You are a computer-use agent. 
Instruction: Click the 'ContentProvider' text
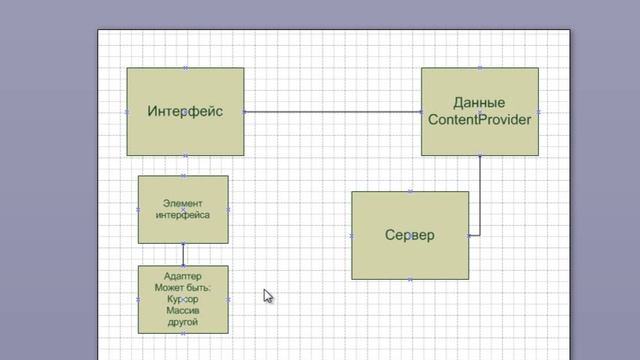480,120
